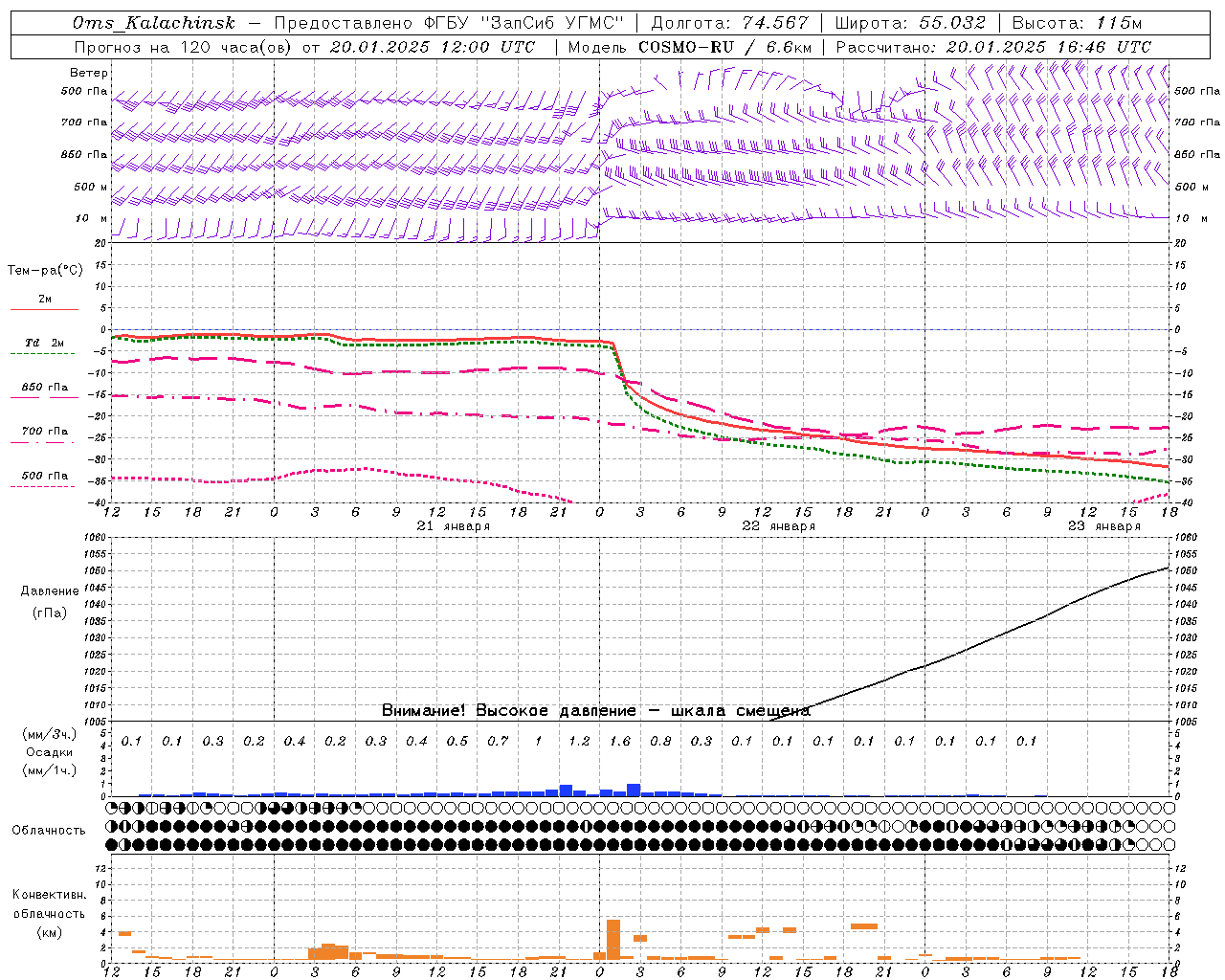Click the model label "COSMO-RU / 6.6км"

[725, 47]
